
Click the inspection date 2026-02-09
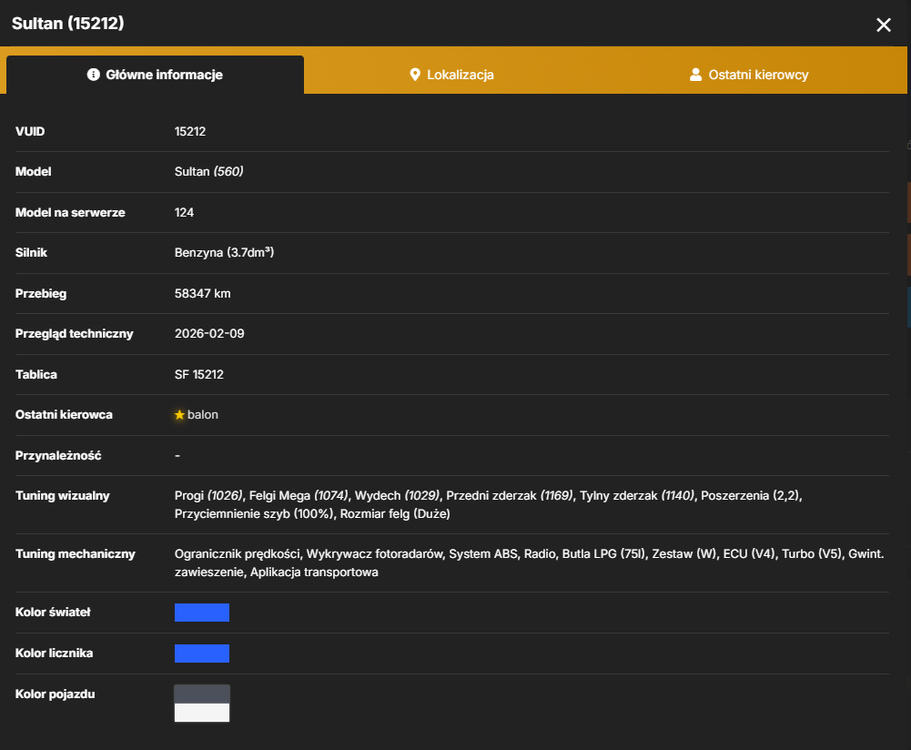[209, 333]
